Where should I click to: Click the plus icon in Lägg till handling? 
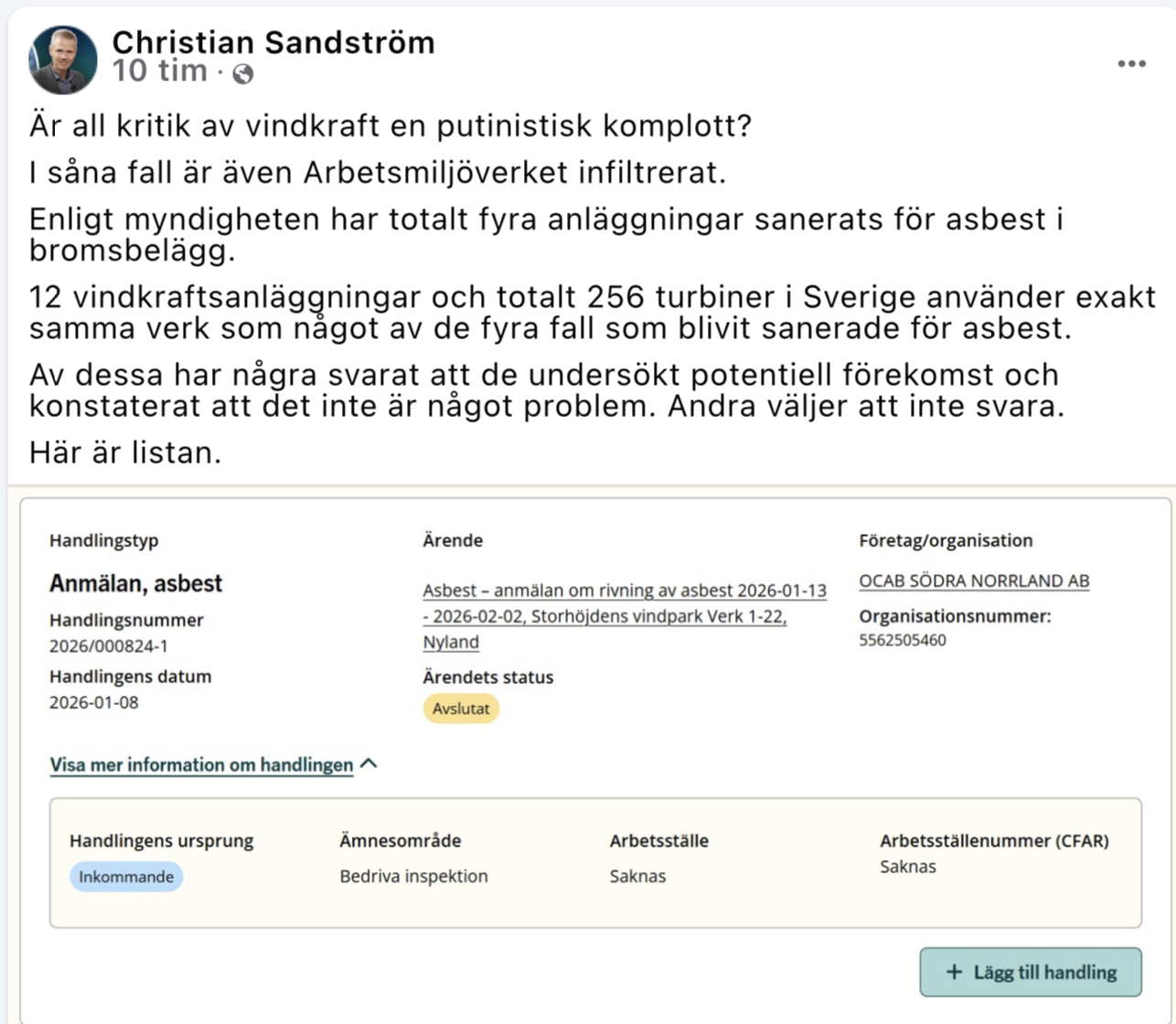954,972
